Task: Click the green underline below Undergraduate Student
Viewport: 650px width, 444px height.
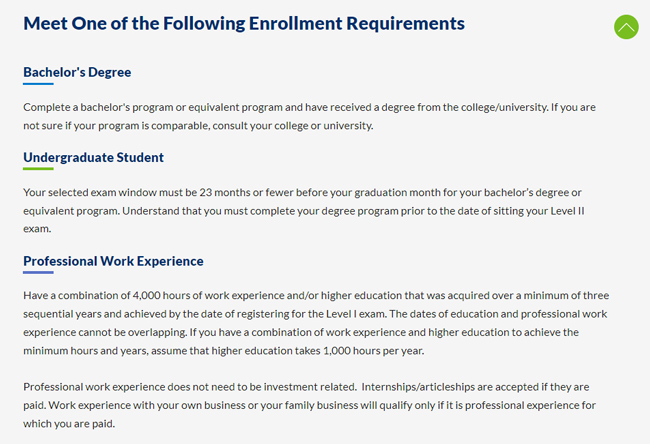Action: coord(38,169)
